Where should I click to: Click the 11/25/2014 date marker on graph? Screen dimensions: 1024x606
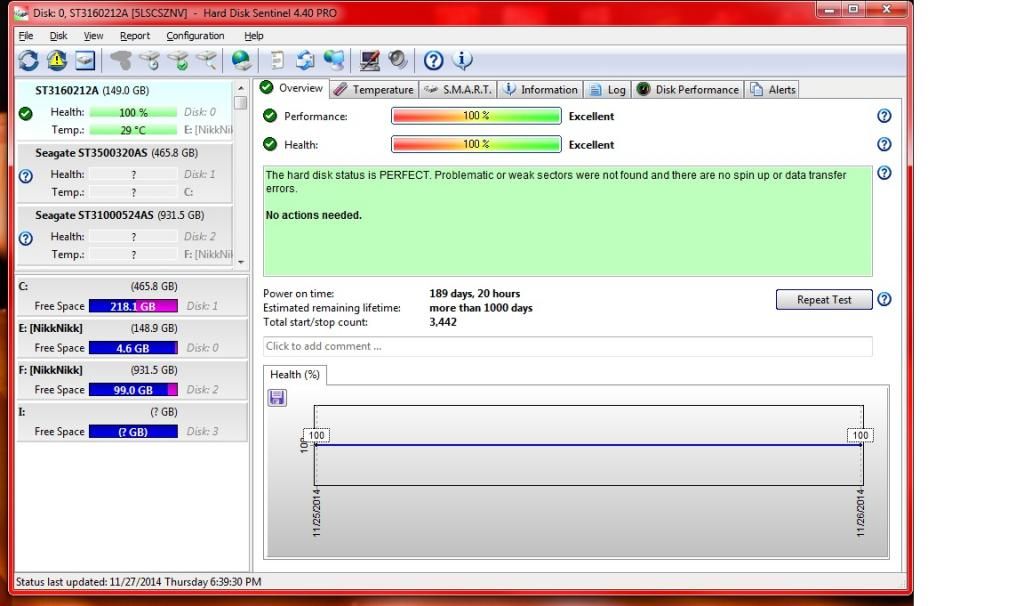(x=317, y=513)
